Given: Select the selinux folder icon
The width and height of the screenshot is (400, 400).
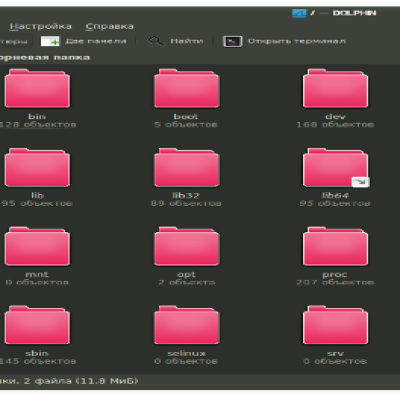Looking at the screenshot, I should click(186, 325).
